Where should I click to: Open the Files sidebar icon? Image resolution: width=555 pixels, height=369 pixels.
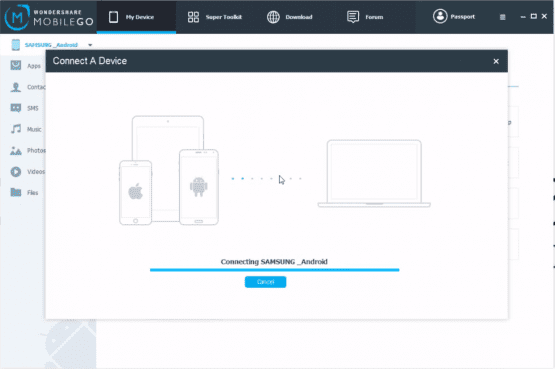pos(16,192)
